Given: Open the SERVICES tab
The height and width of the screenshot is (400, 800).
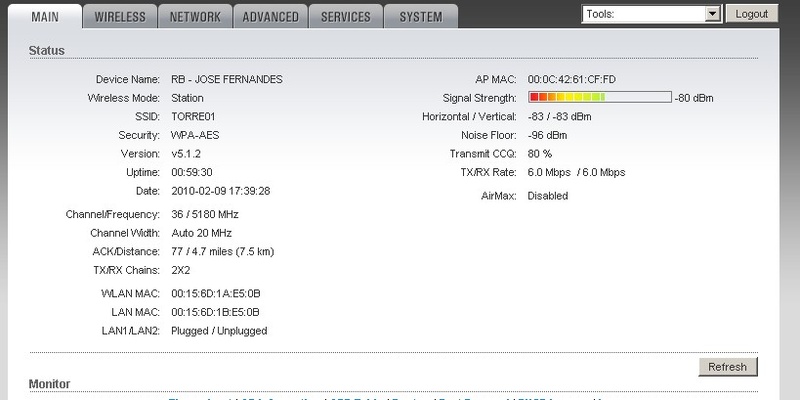Looking at the screenshot, I should 345,17.
